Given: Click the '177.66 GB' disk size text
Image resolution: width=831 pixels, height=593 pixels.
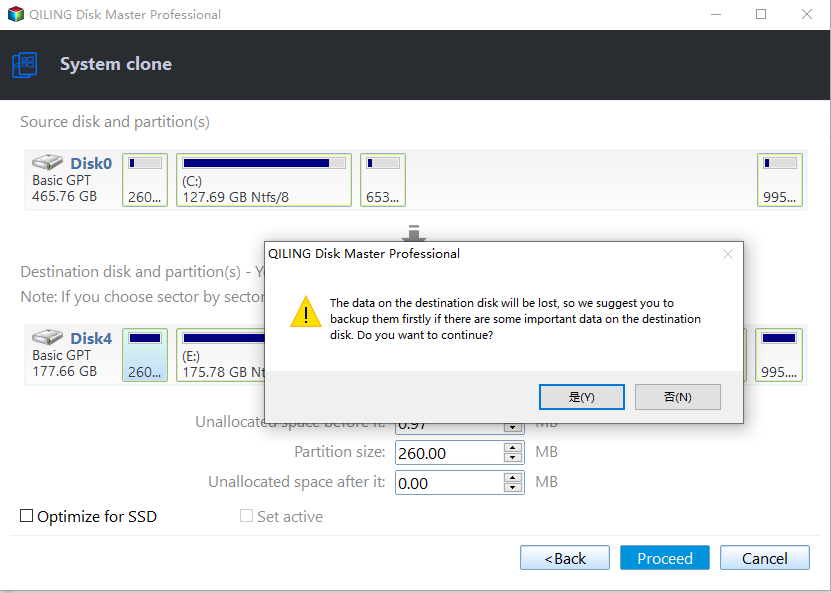Looking at the screenshot, I should pyautogui.click(x=65, y=371).
